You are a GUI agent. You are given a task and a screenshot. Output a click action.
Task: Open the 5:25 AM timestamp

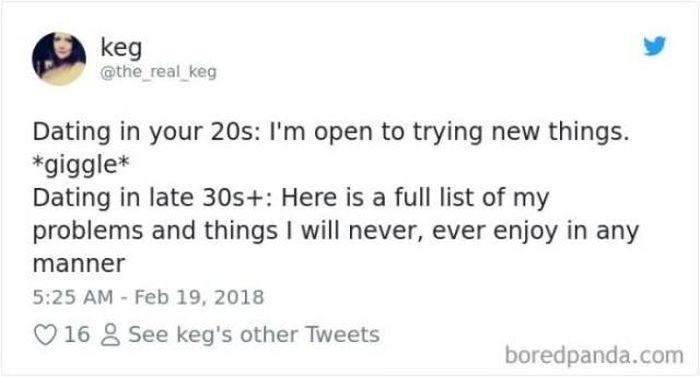pos(73,297)
